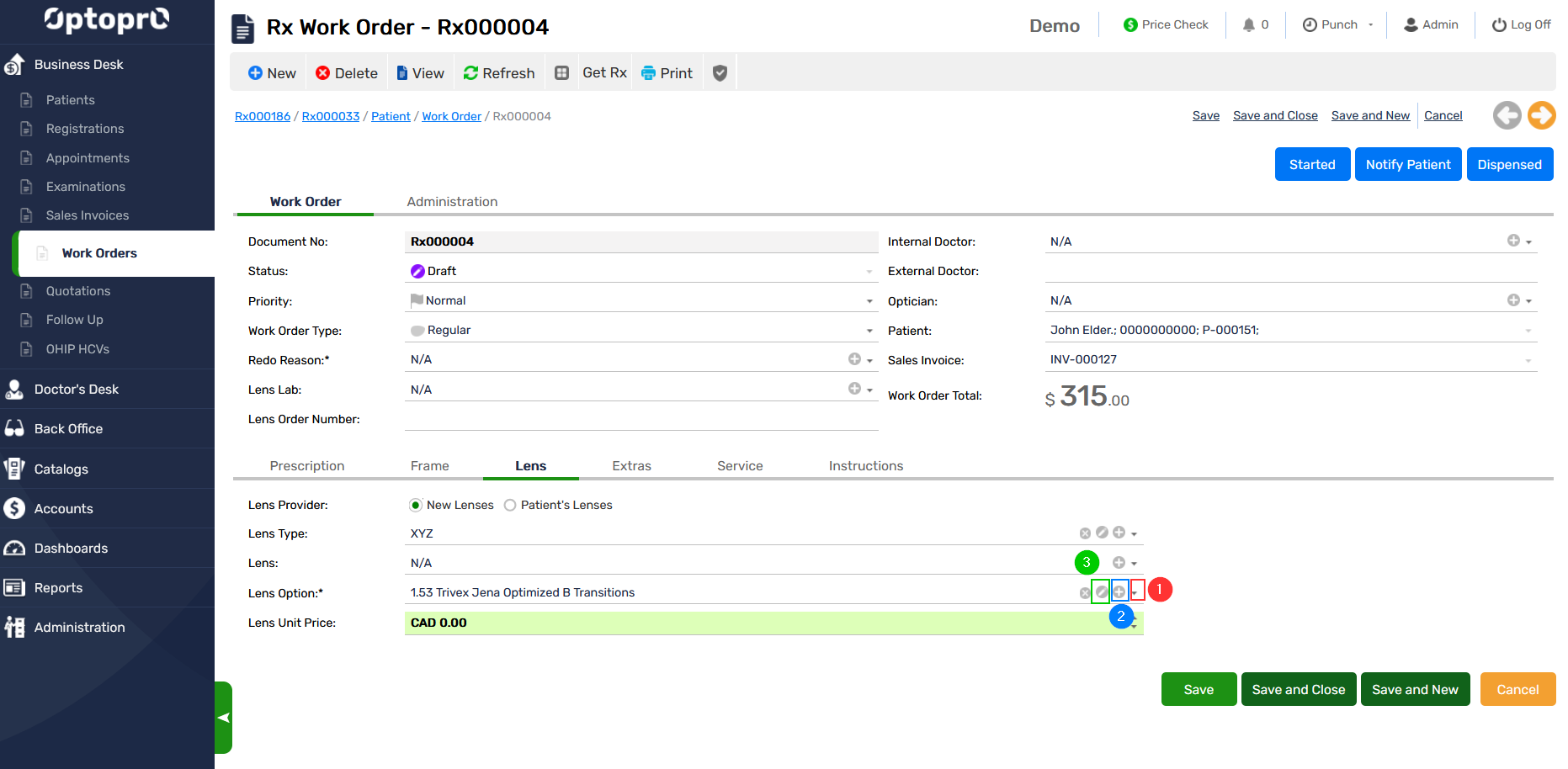Switch to the Administration tab
This screenshot has height=769, width=1568.
pyautogui.click(x=452, y=202)
